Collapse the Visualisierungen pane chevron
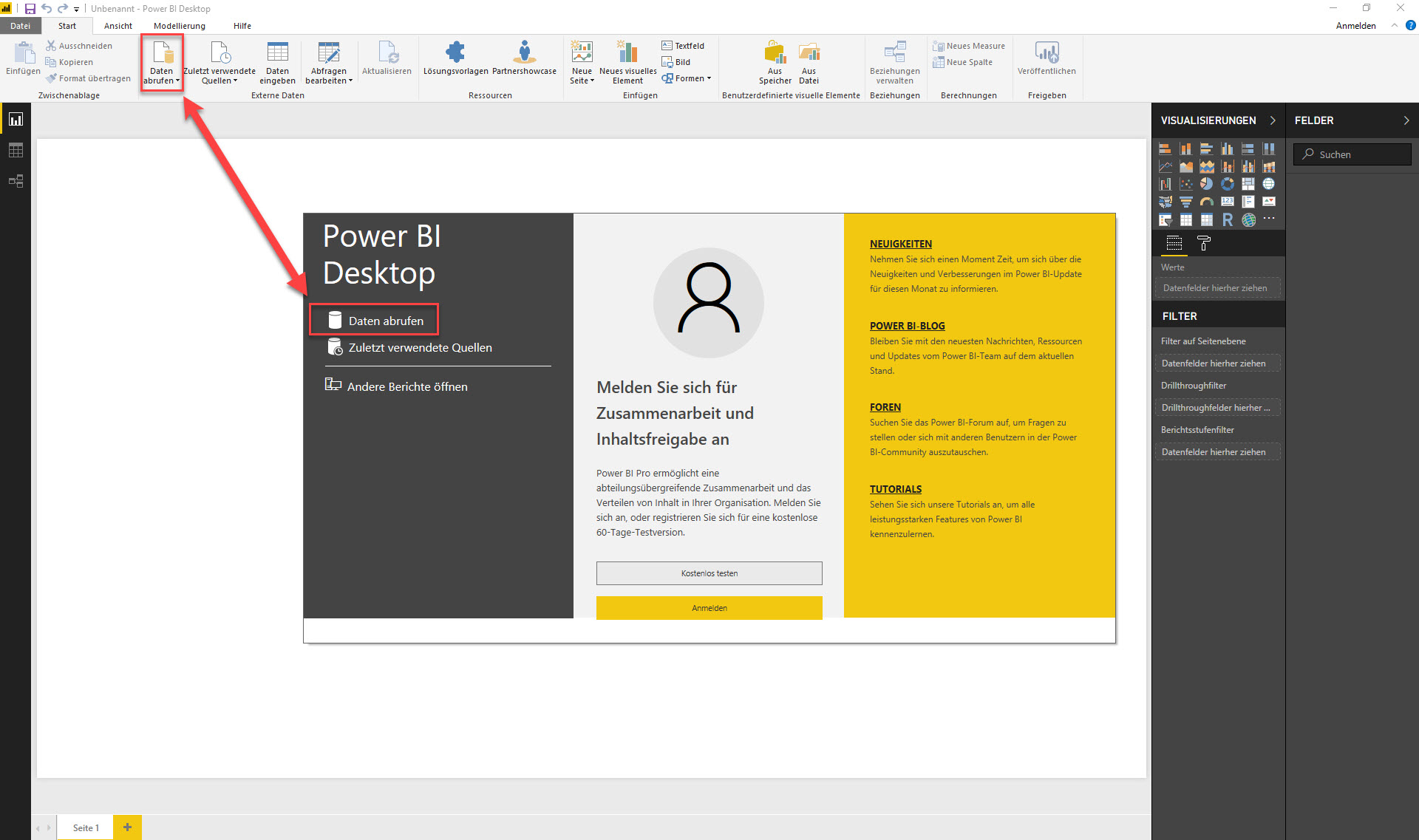Viewport: 1419px width, 840px height. [1273, 120]
